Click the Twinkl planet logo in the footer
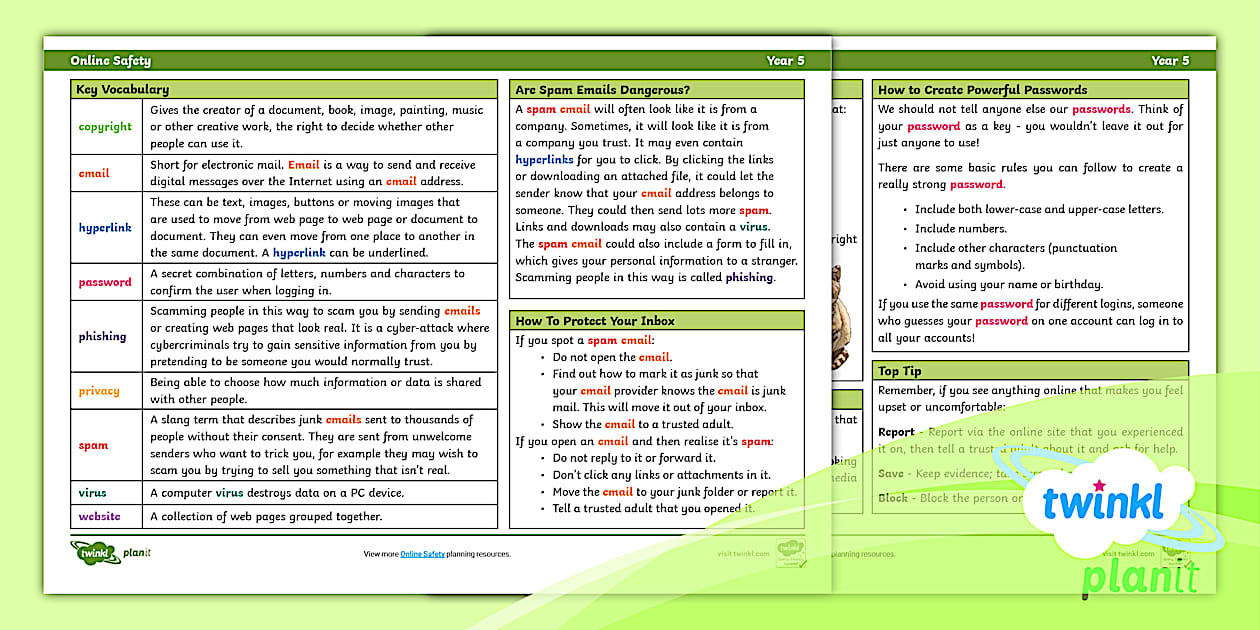 point(93,553)
